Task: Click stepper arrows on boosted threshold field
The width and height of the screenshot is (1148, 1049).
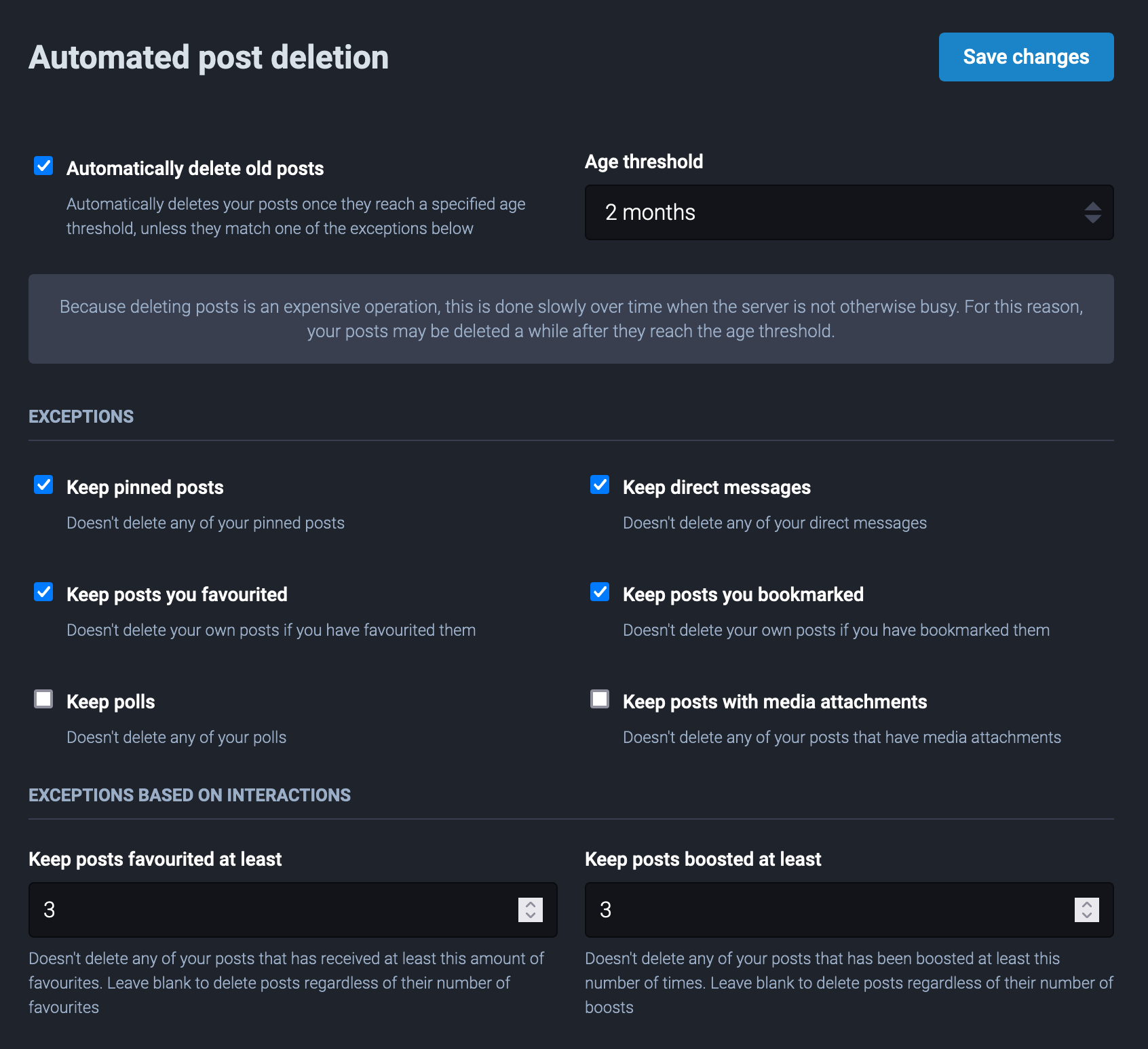Action: (1086, 910)
